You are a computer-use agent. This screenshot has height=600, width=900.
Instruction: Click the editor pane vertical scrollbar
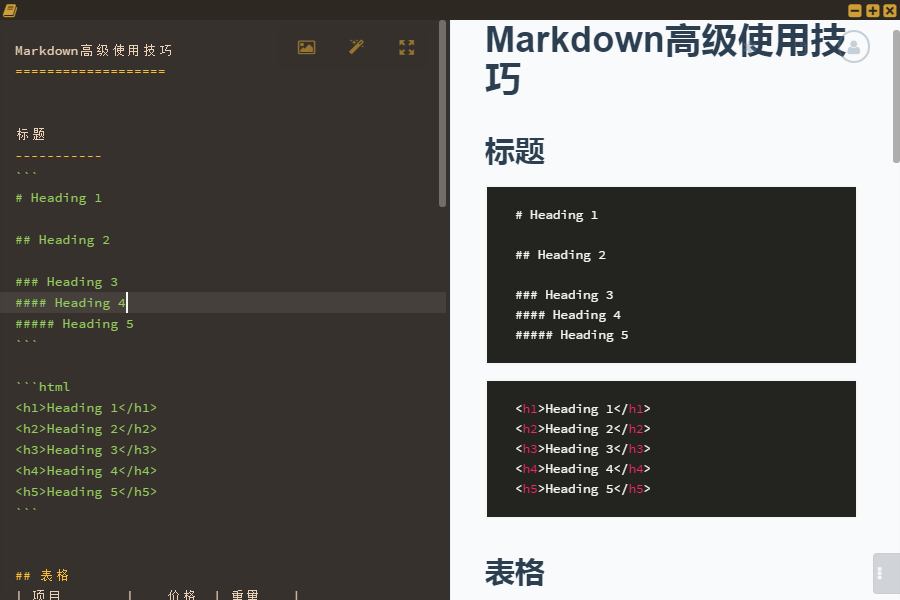click(442, 114)
